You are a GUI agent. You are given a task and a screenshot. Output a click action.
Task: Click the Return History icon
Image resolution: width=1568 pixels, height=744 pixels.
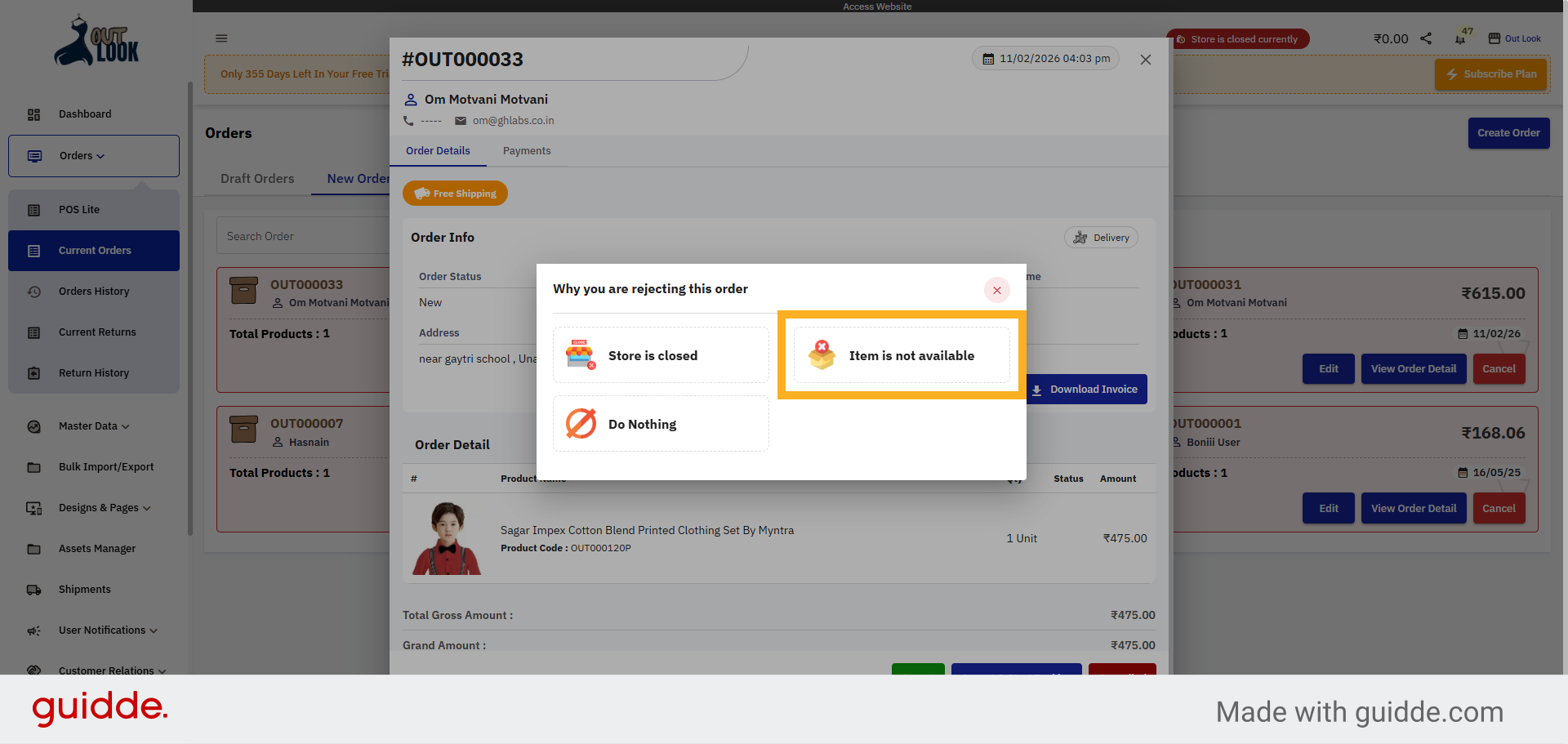[x=33, y=373]
